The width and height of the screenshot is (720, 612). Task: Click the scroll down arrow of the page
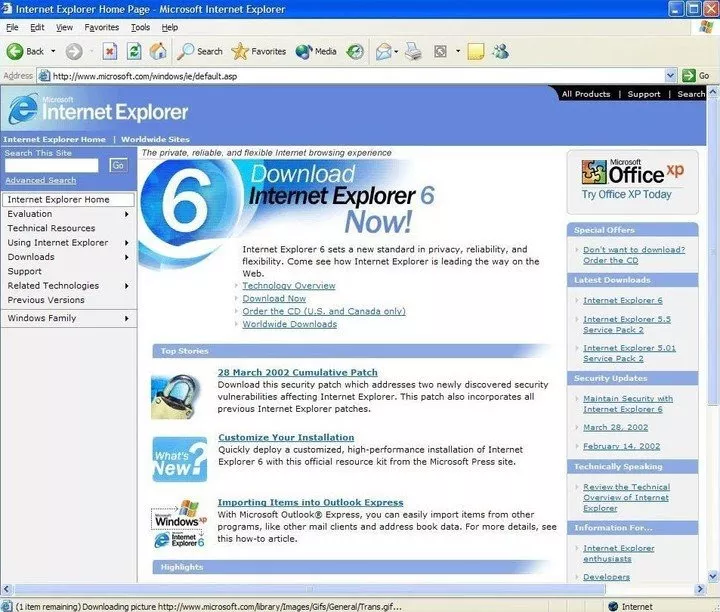pos(713,576)
